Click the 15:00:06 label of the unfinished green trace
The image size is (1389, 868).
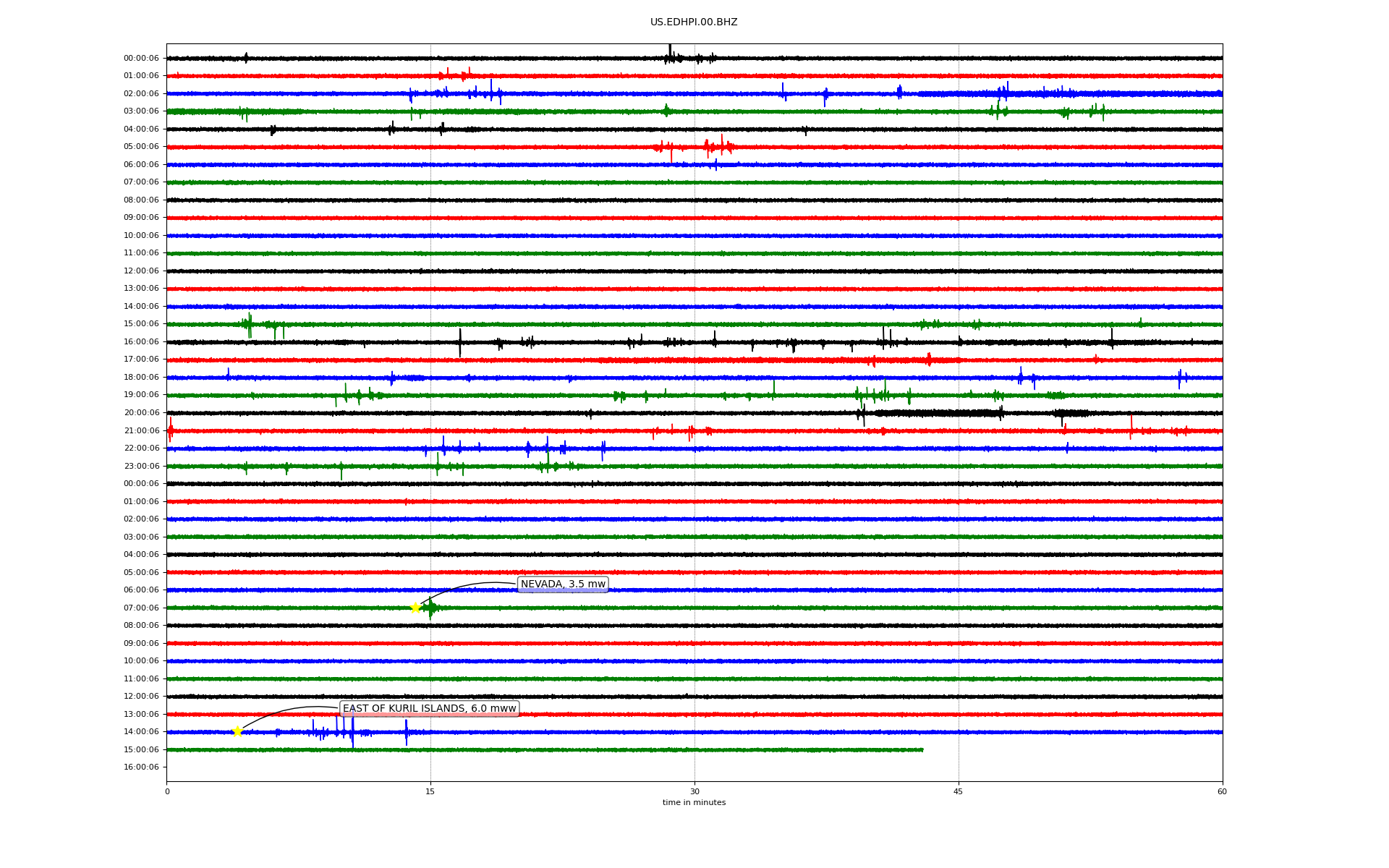[141, 750]
